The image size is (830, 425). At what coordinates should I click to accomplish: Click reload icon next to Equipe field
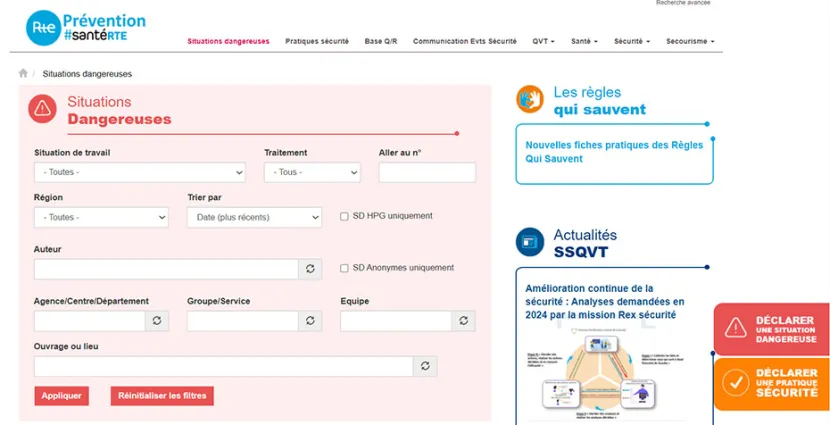[464, 321]
